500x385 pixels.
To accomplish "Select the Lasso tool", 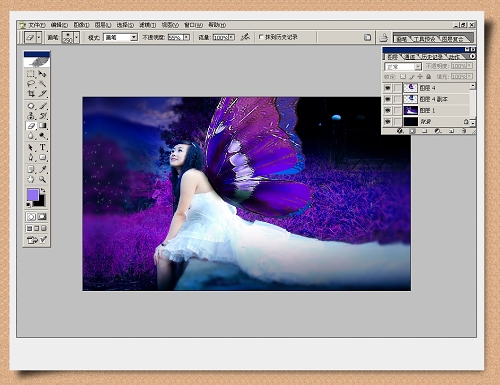I will [x=31, y=84].
